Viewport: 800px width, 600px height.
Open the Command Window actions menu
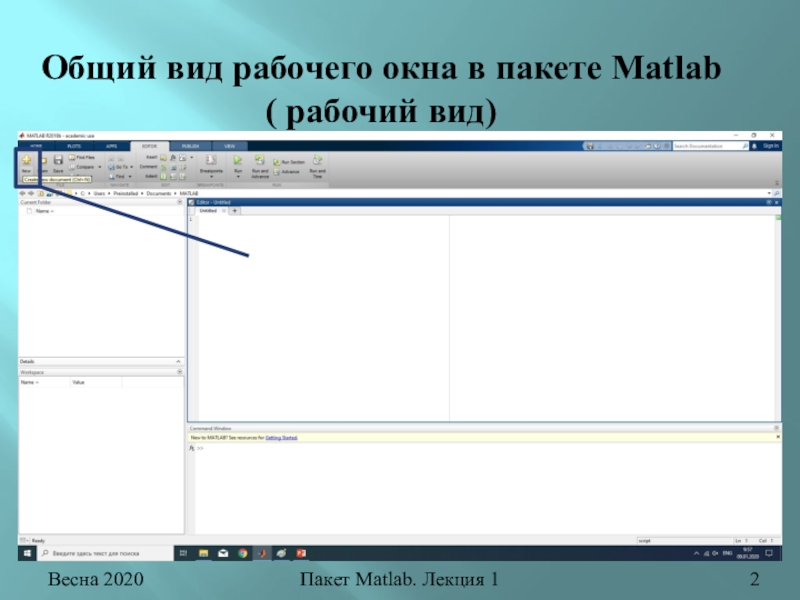pos(777,428)
